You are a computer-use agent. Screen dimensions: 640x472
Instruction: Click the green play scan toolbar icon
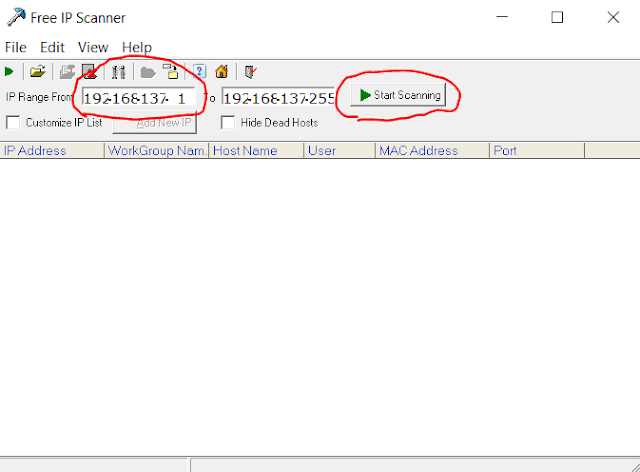tap(9, 72)
